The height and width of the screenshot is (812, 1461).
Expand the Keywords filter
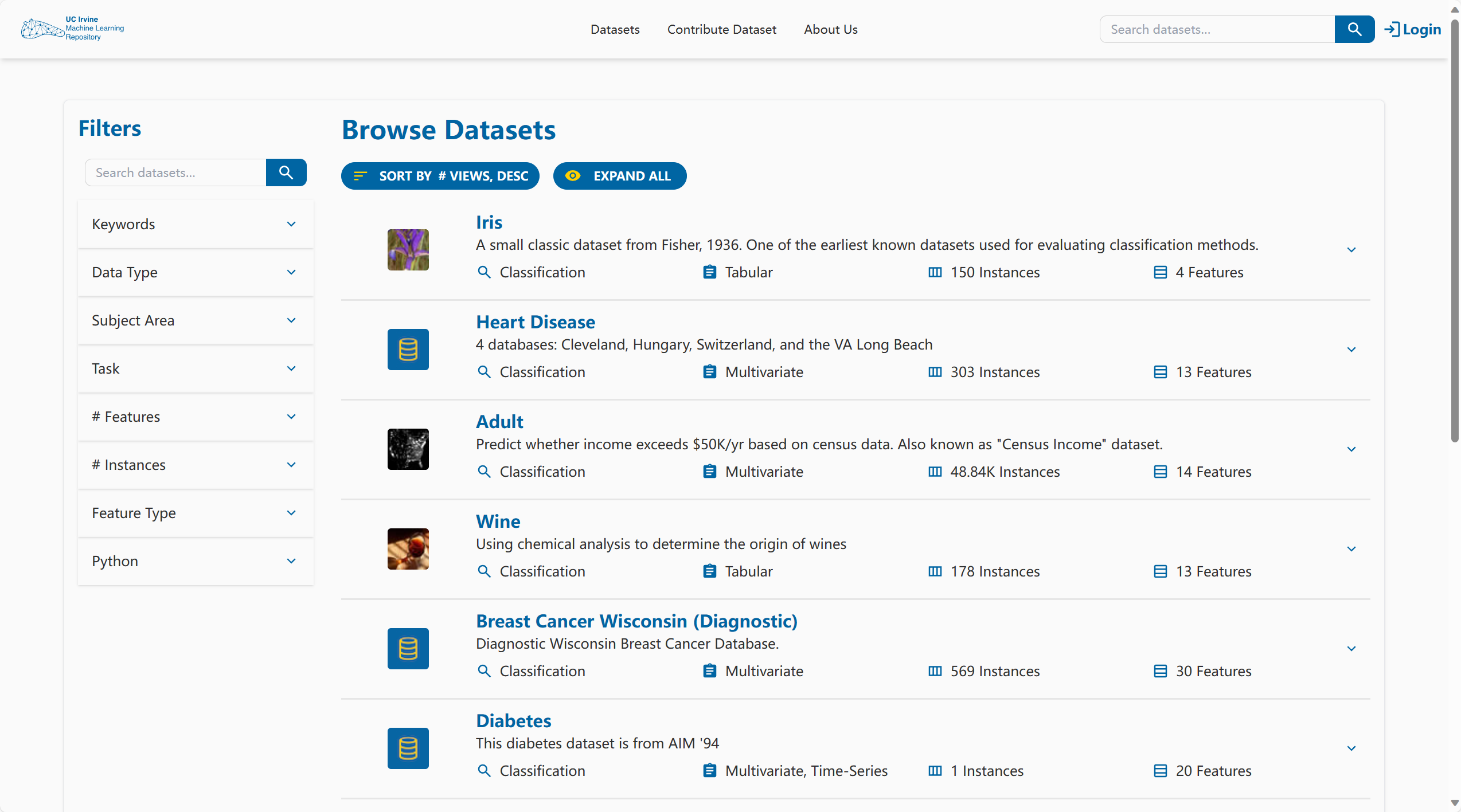coord(196,224)
